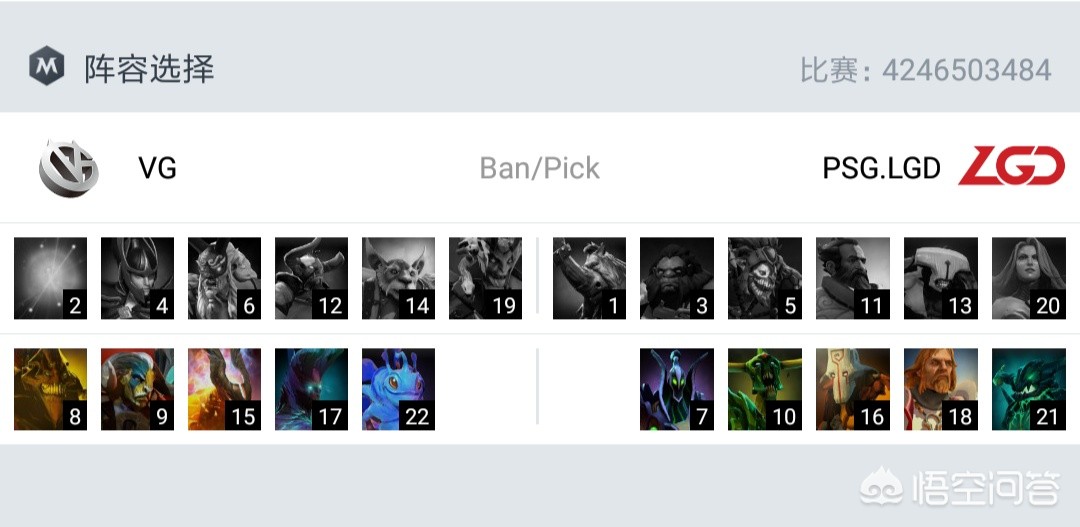The width and height of the screenshot is (1080, 527).
Task: Click the Ban/Pick label
Action: 540,168
